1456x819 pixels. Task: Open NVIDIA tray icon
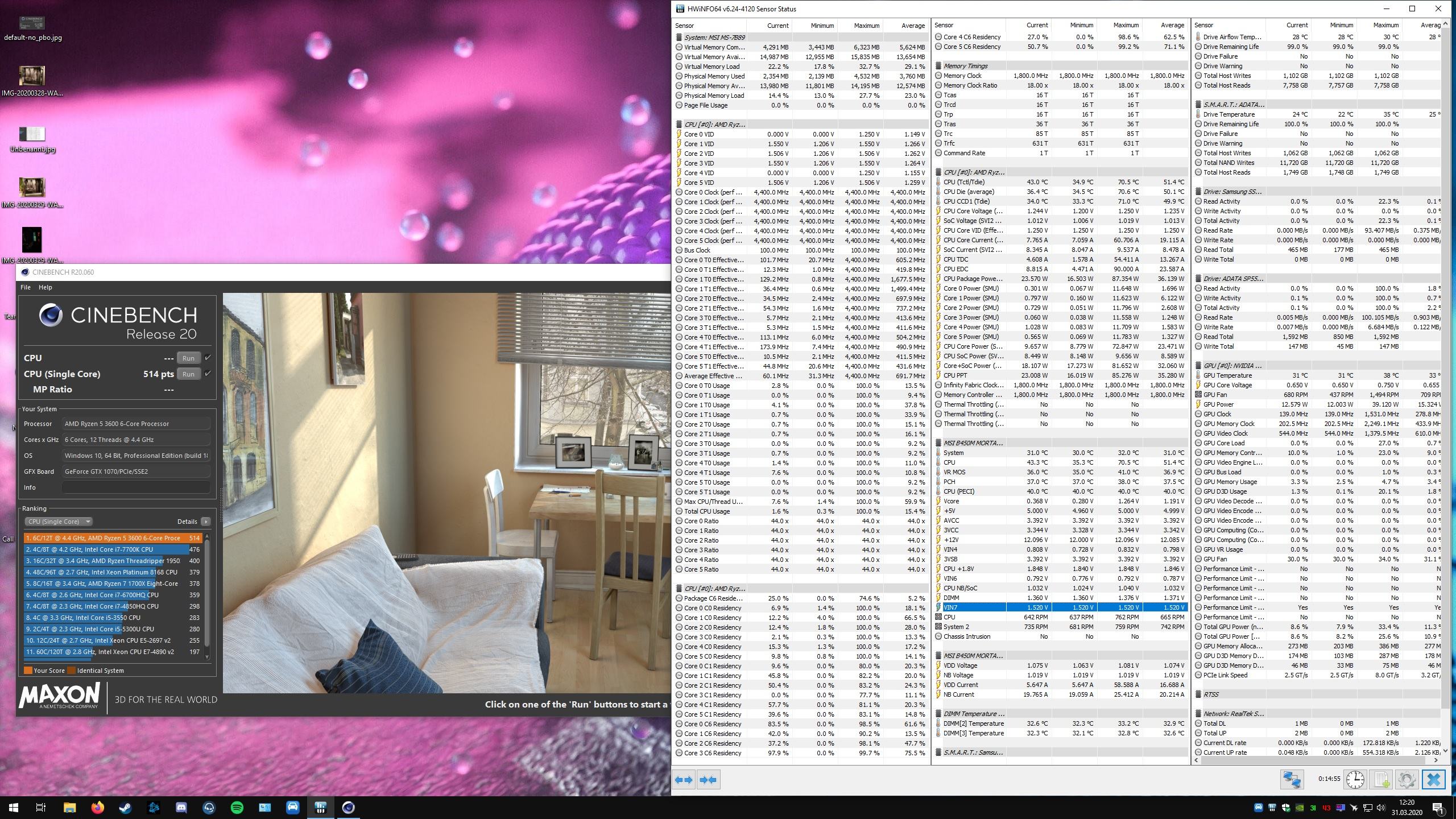click(x=1300, y=808)
